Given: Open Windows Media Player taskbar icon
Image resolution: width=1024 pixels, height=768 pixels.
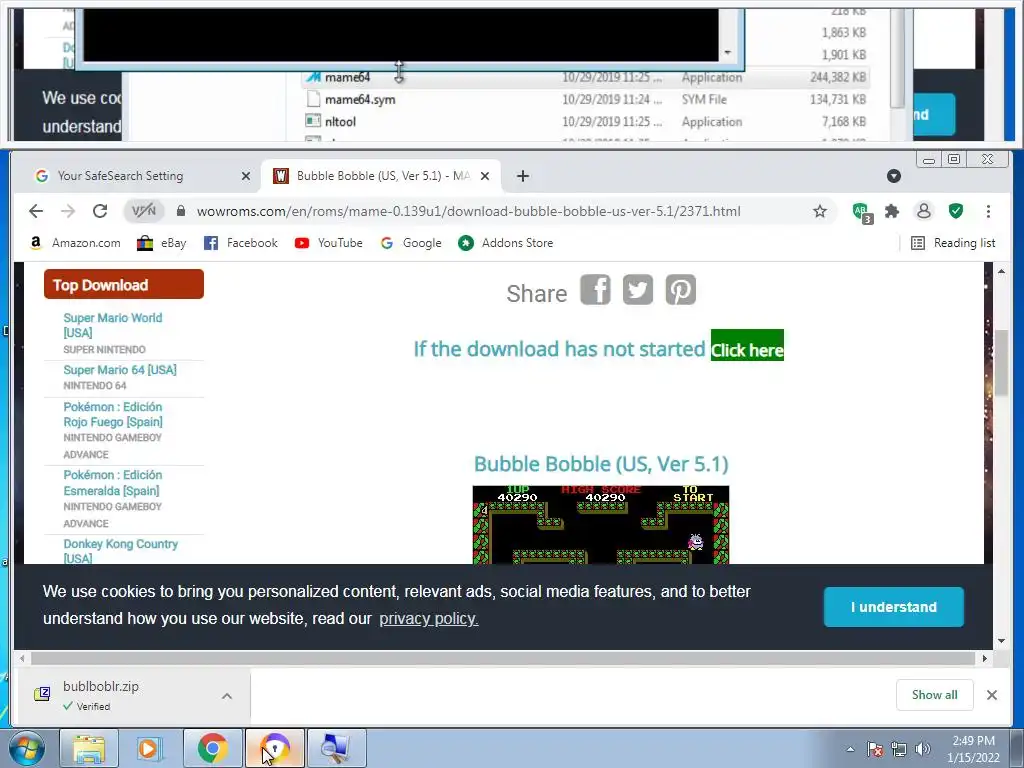Looking at the screenshot, I should (x=150, y=748).
